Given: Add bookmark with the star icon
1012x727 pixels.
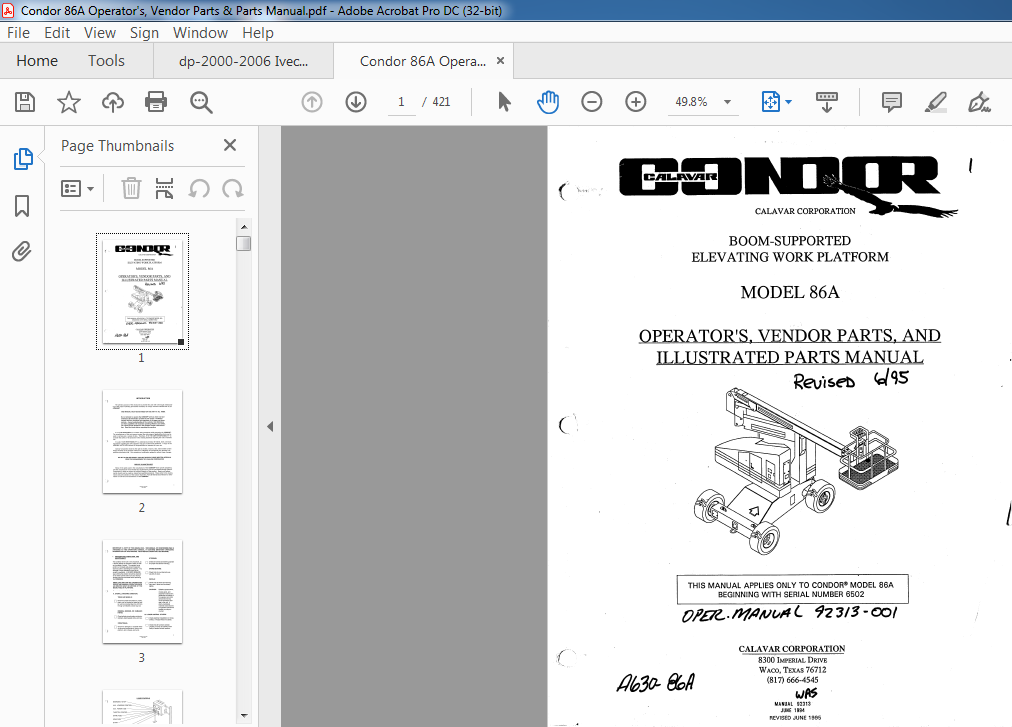Looking at the screenshot, I should tap(68, 102).
